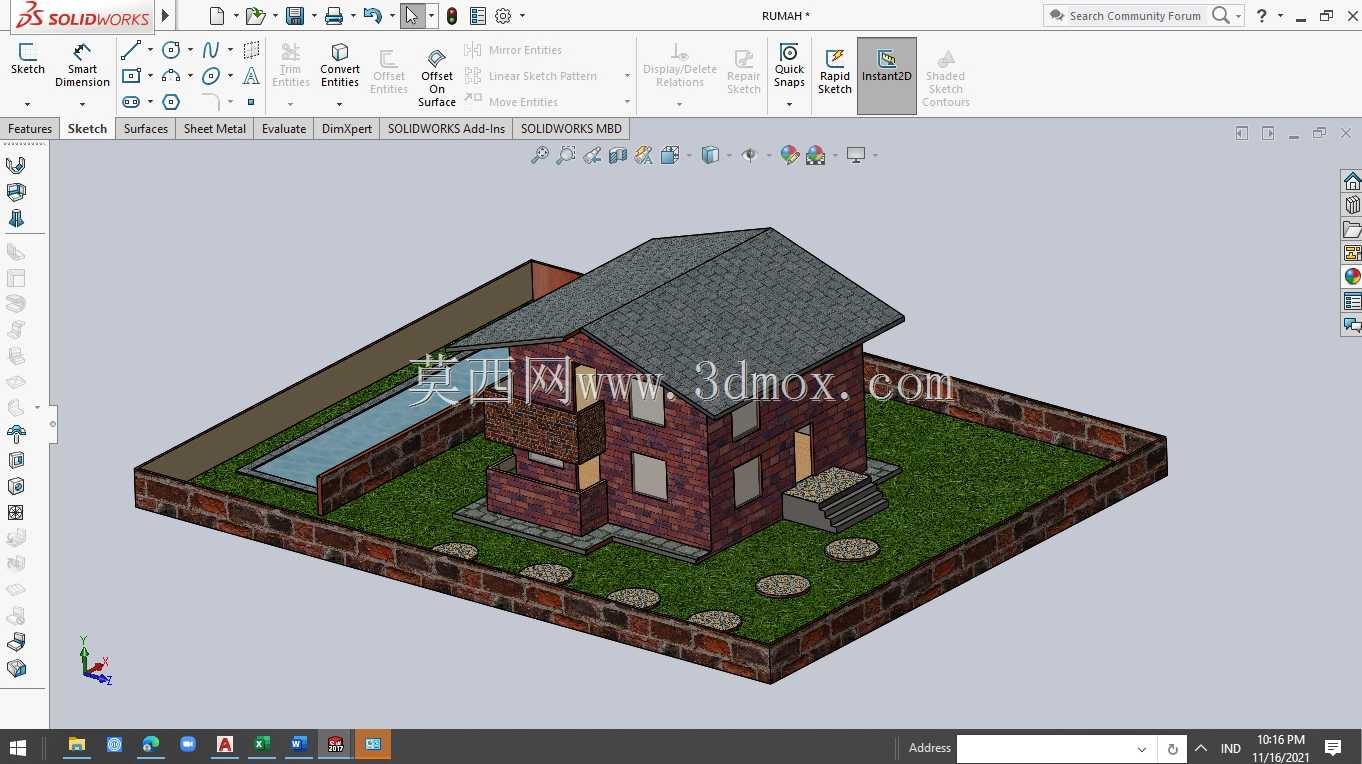Image resolution: width=1362 pixels, height=764 pixels.
Task: Toggle Rapid Sketch mode
Action: pyautogui.click(x=835, y=72)
